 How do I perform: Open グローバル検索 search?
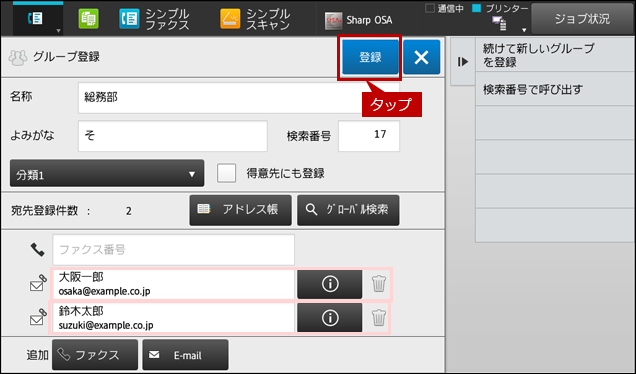click(348, 210)
